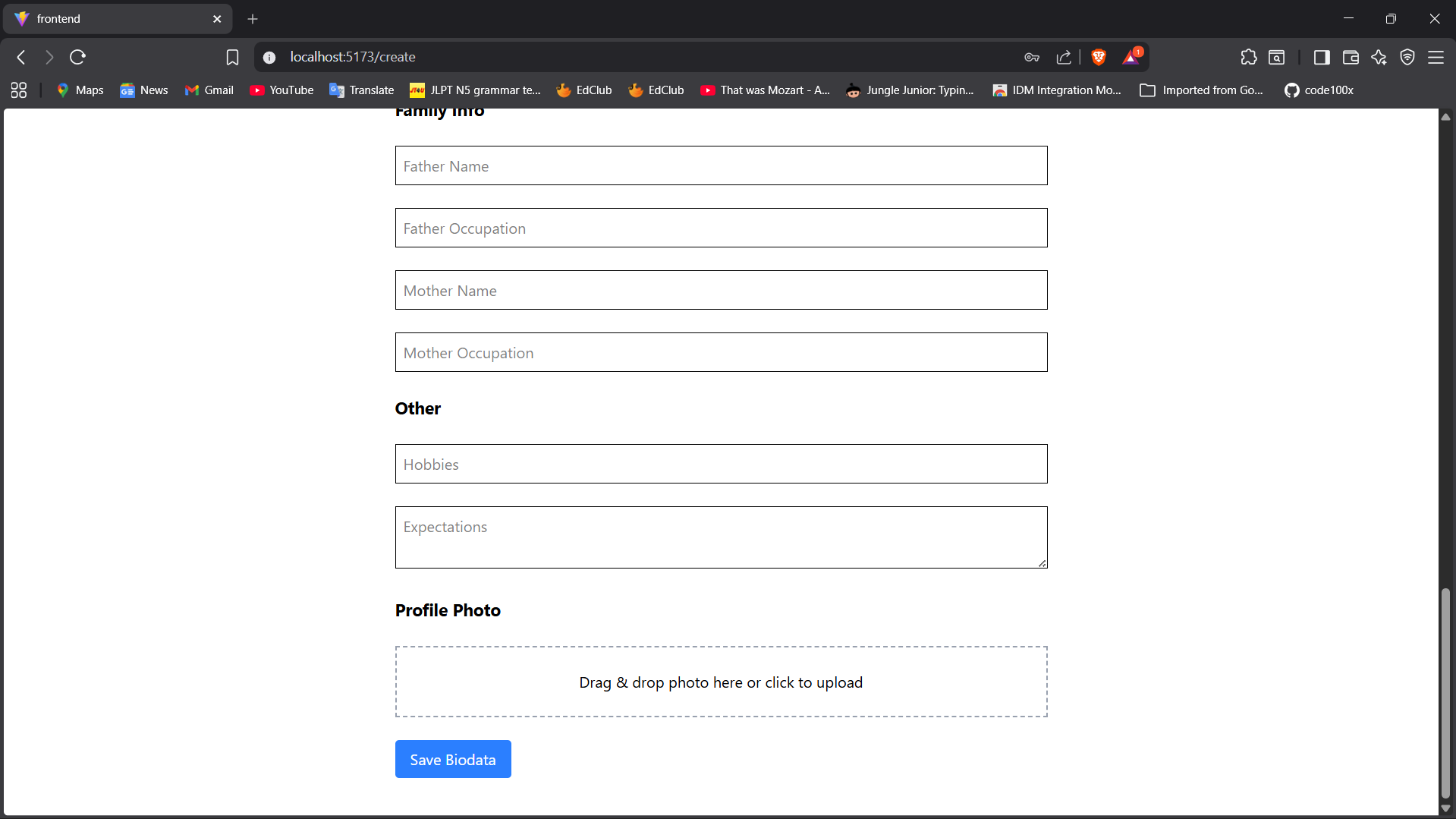Open a new browser tab
This screenshot has width=1456, height=819.
[x=253, y=19]
